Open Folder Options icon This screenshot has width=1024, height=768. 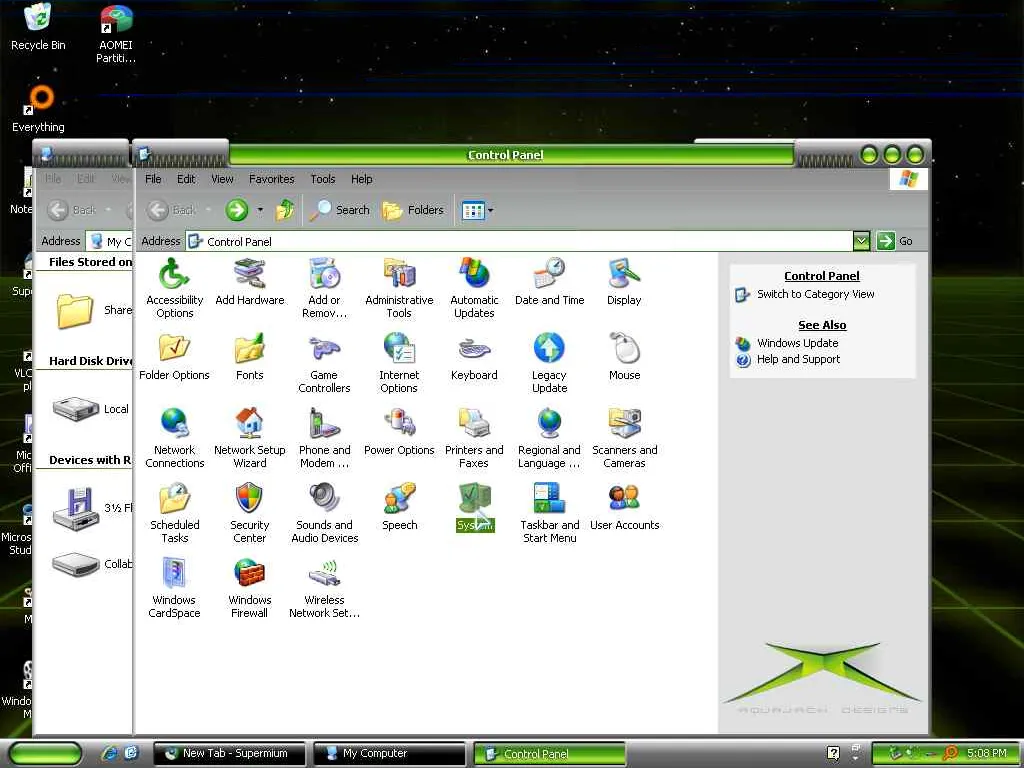tap(174, 357)
